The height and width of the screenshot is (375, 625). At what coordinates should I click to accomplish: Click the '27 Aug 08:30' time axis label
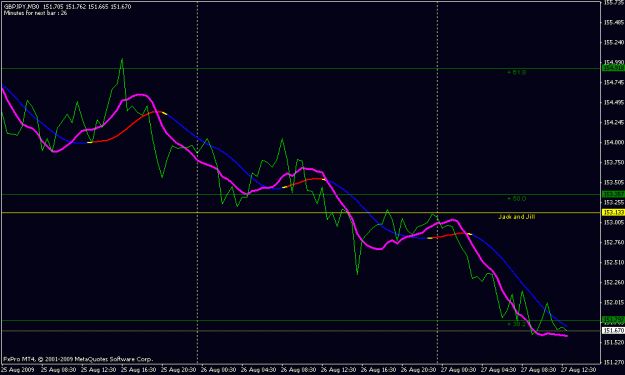pyautogui.click(x=538, y=369)
